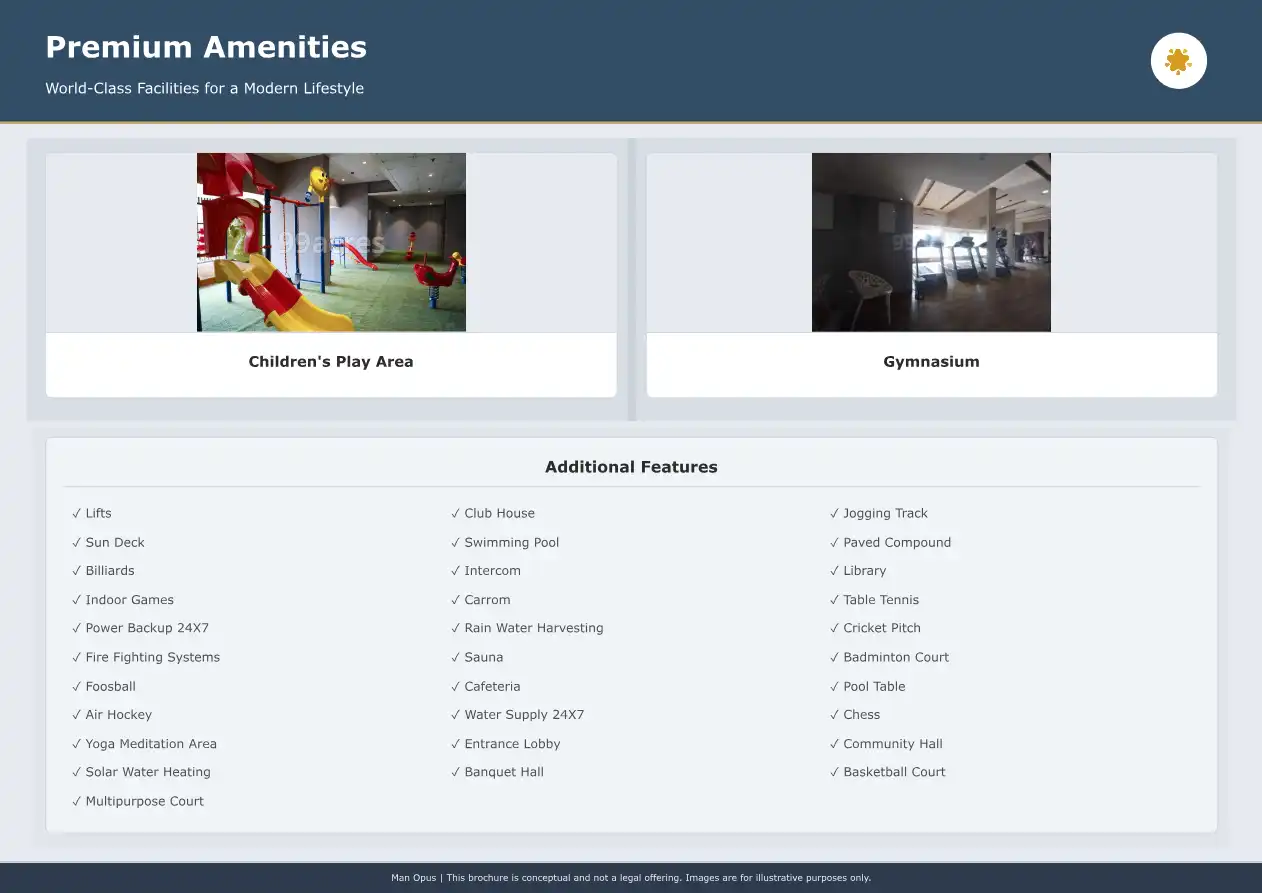Select the Swimming Pool feature
Image resolution: width=1262 pixels, height=893 pixels.
tap(511, 542)
